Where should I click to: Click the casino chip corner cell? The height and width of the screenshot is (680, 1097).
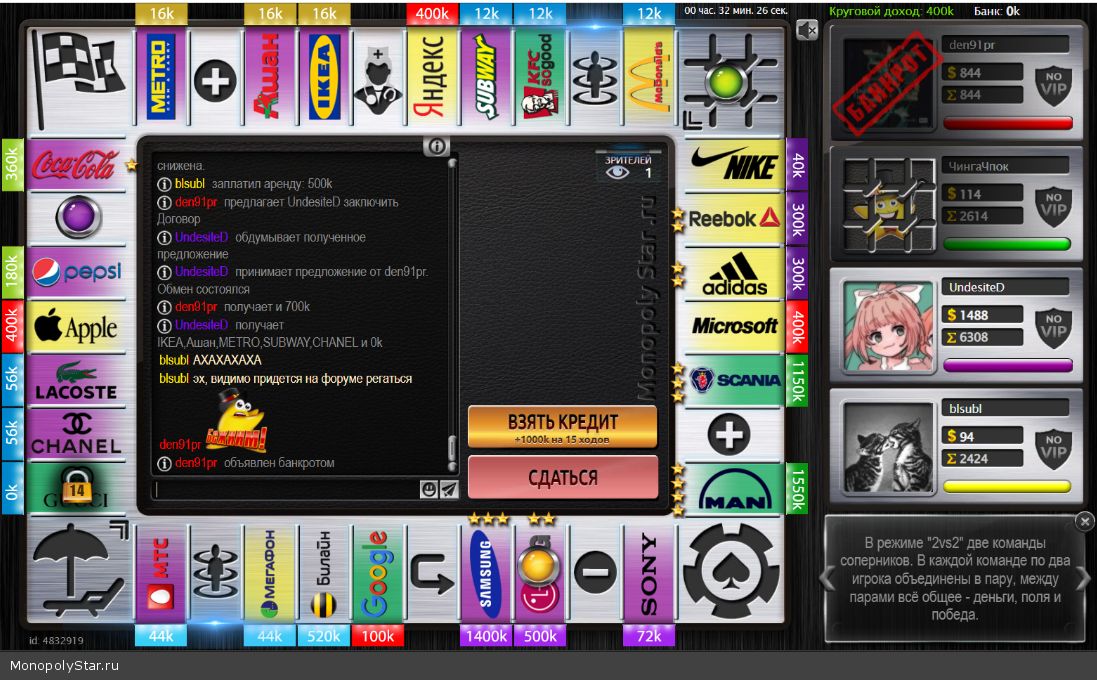coord(731,570)
